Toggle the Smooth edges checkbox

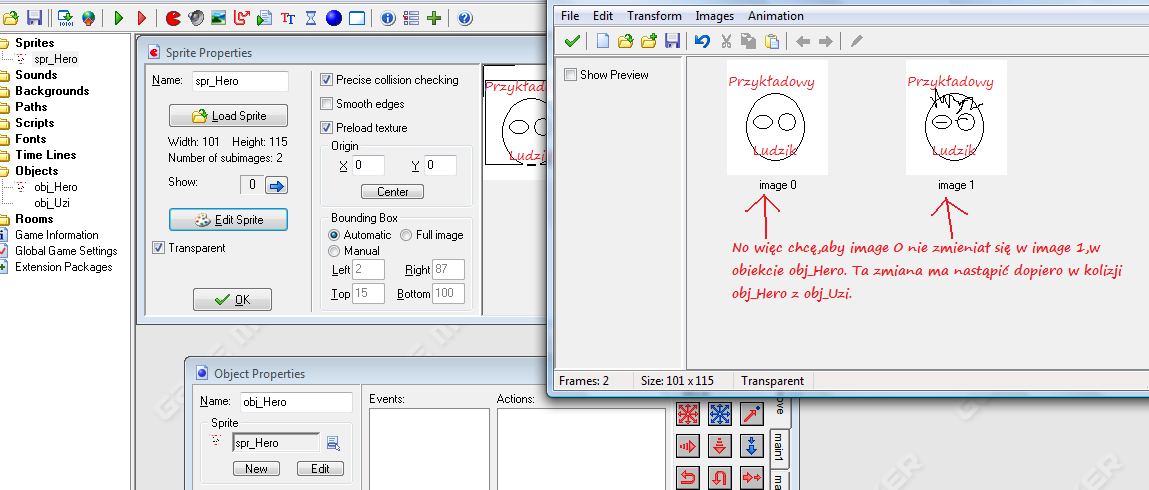[327, 104]
